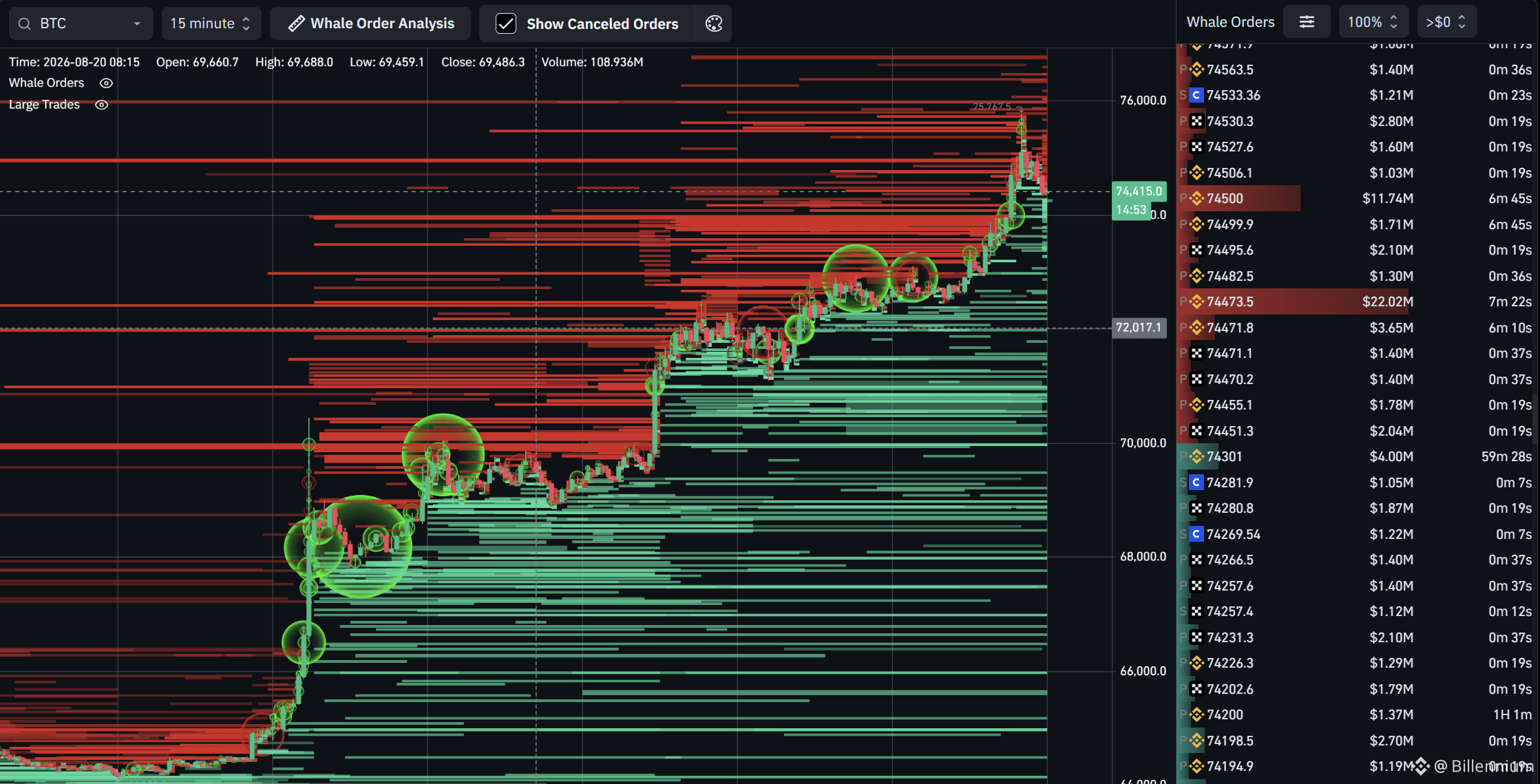The height and width of the screenshot is (784, 1540).
Task: Click the Binance icon on row 74471.8
Action: click(1196, 328)
